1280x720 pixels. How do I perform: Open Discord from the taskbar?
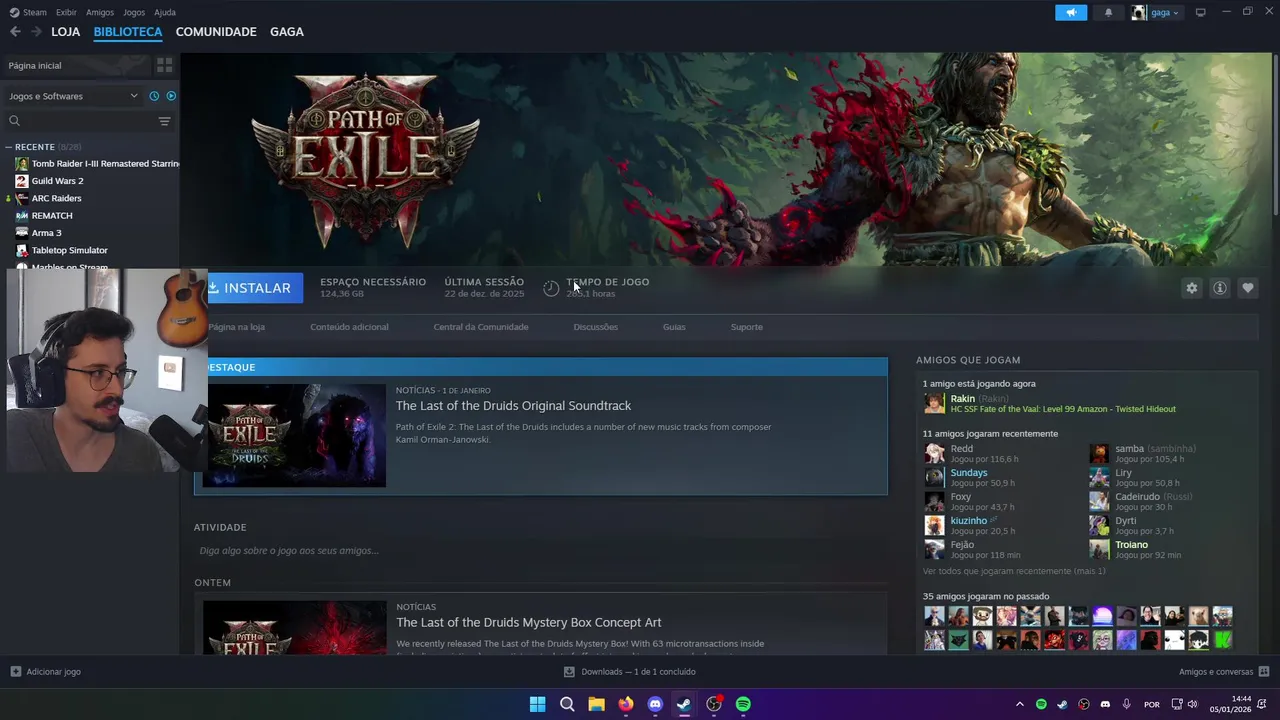655,704
